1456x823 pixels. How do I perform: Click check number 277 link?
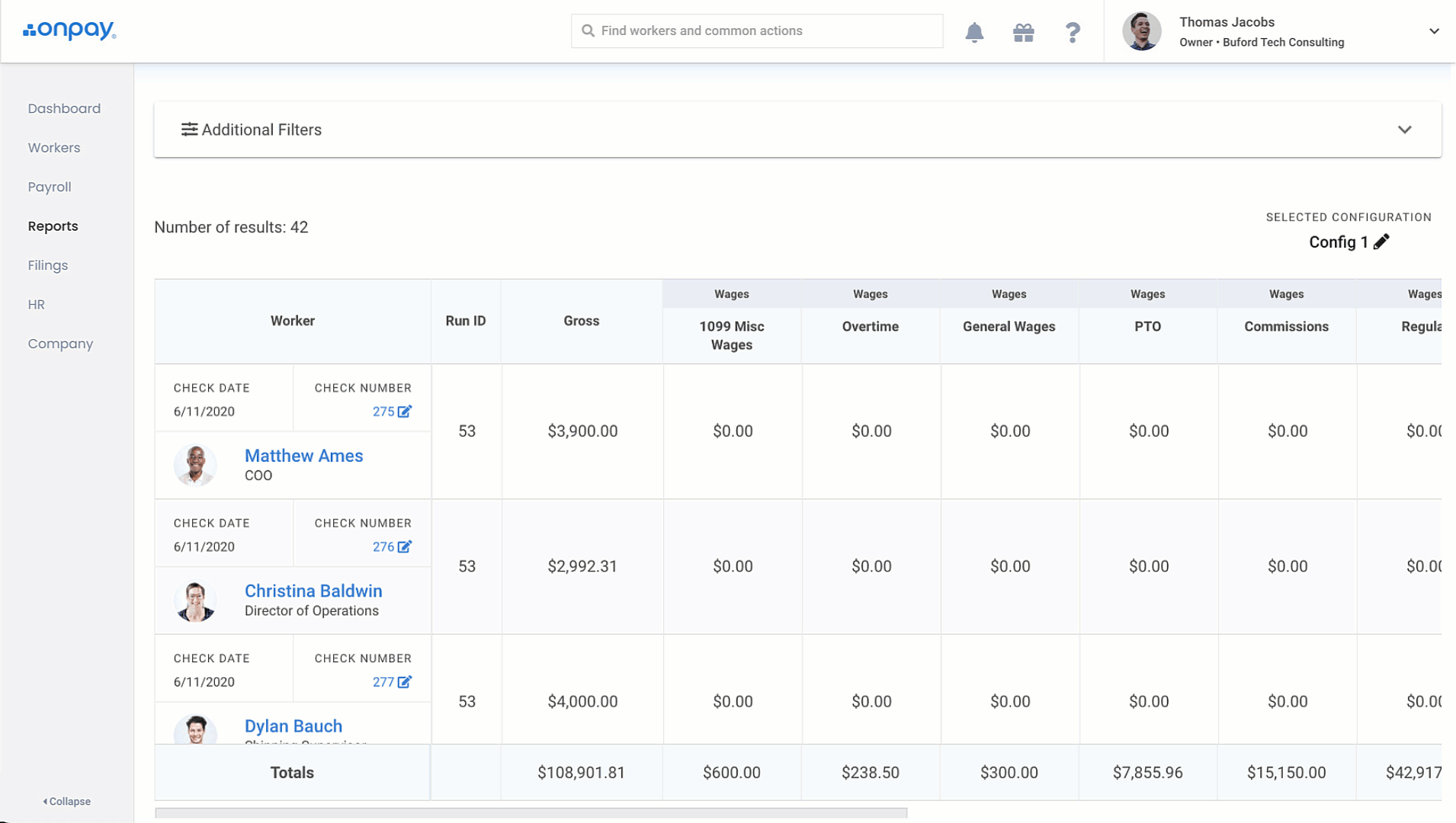click(x=383, y=682)
